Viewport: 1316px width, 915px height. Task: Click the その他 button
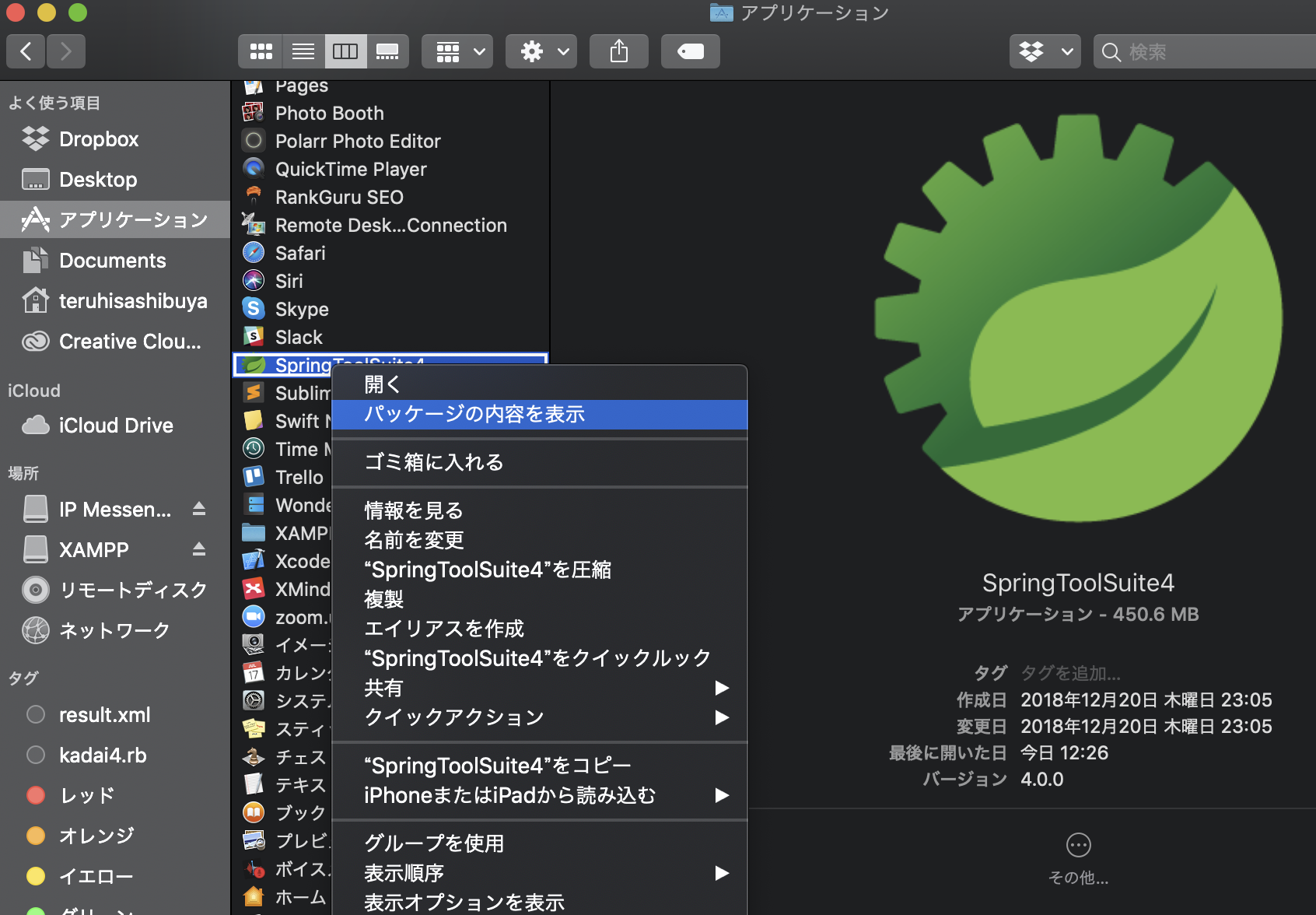point(1078,845)
